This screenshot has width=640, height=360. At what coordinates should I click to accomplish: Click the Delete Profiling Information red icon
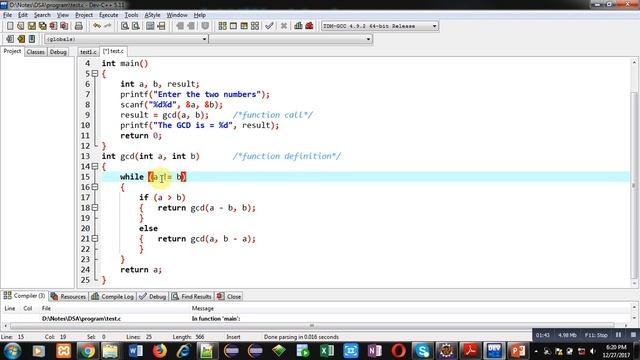[x=309, y=26]
